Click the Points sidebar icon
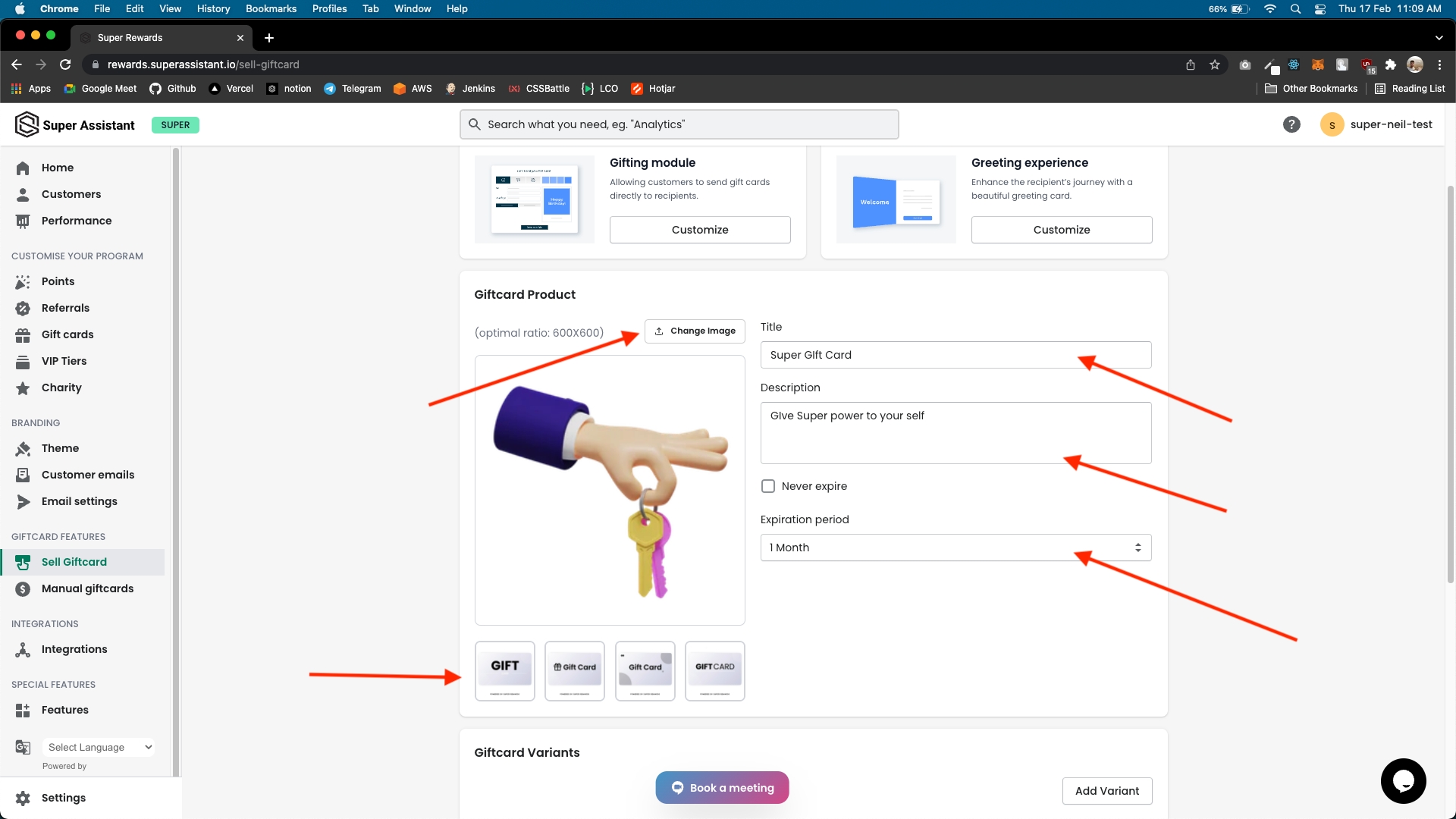The height and width of the screenshot is (819, 1456). (23, 281)
